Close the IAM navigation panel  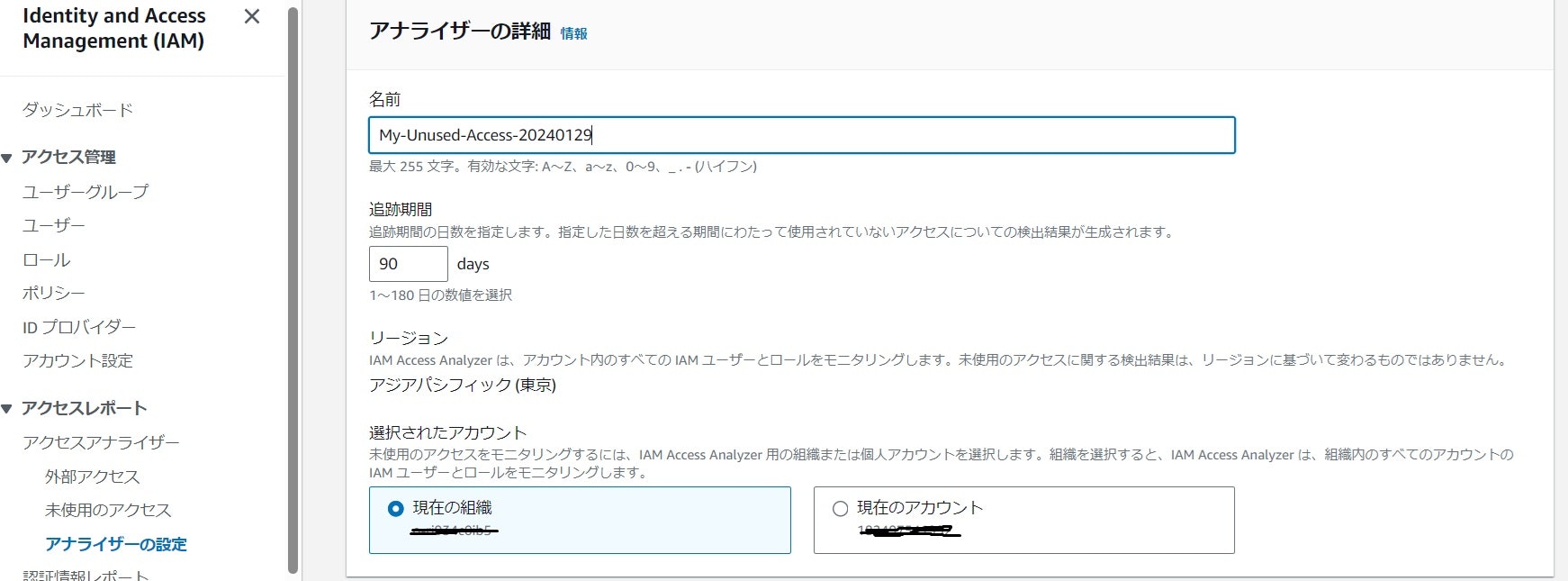pyautogui.click(x=252, y=16)
